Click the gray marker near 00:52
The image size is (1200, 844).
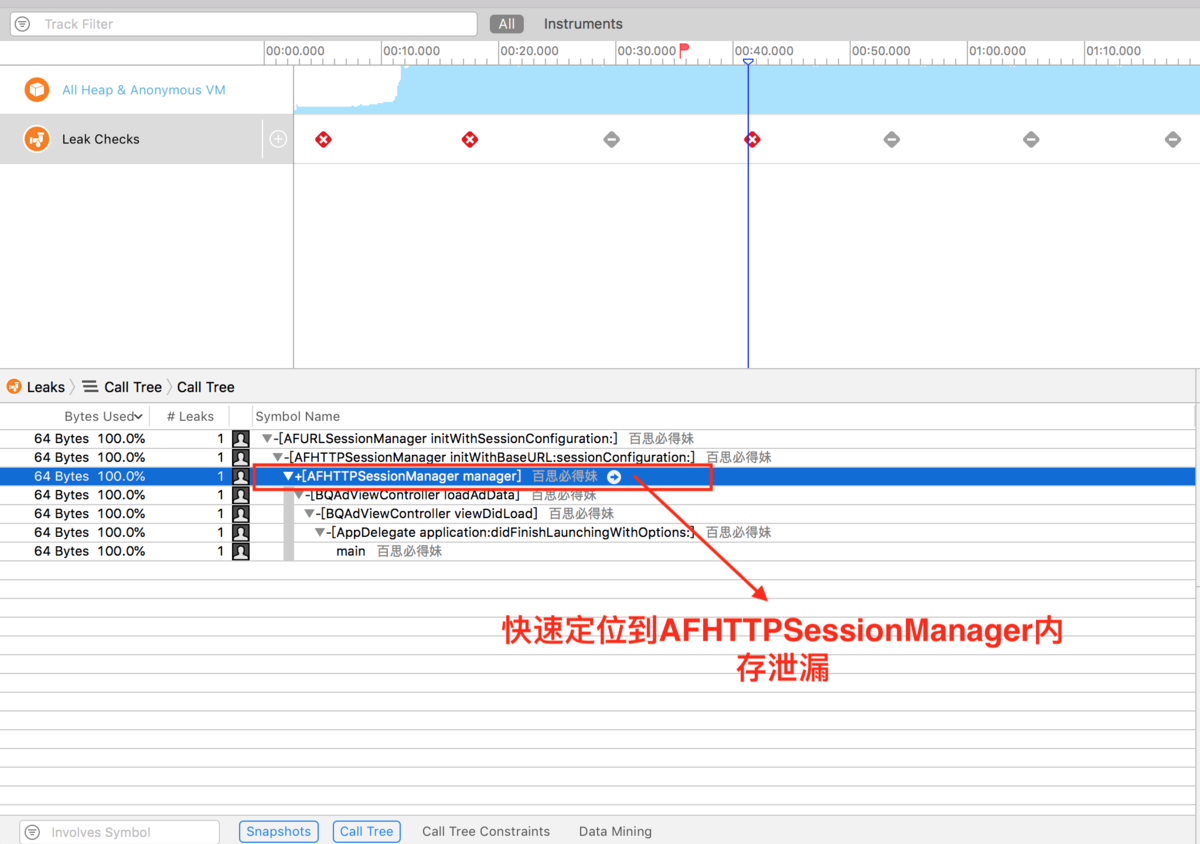click(x=892, y=140)
